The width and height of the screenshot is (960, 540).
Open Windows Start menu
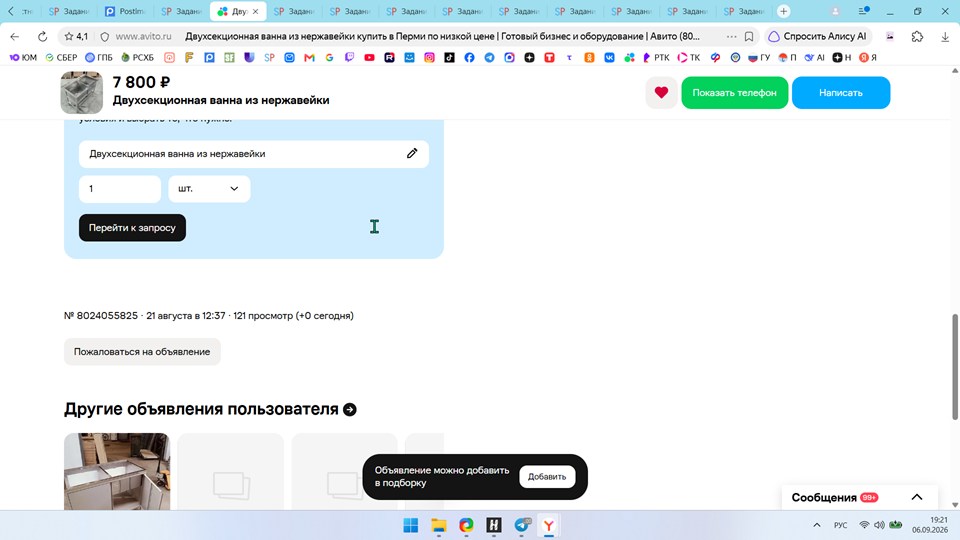[411, 525]
